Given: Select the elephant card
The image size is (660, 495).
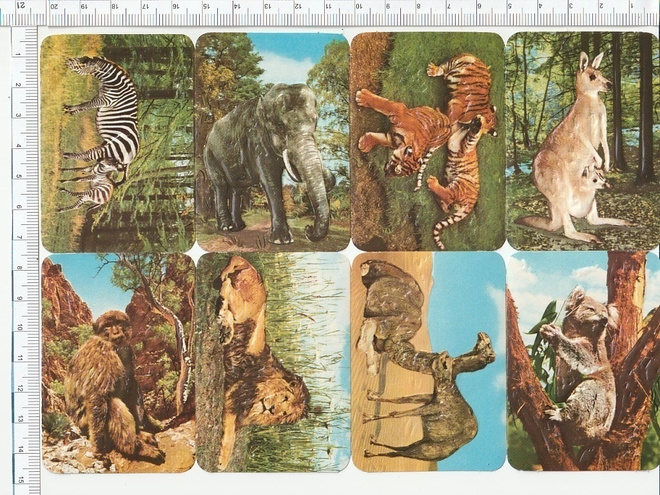Looking at the screenshot, I should click(272, 142).
